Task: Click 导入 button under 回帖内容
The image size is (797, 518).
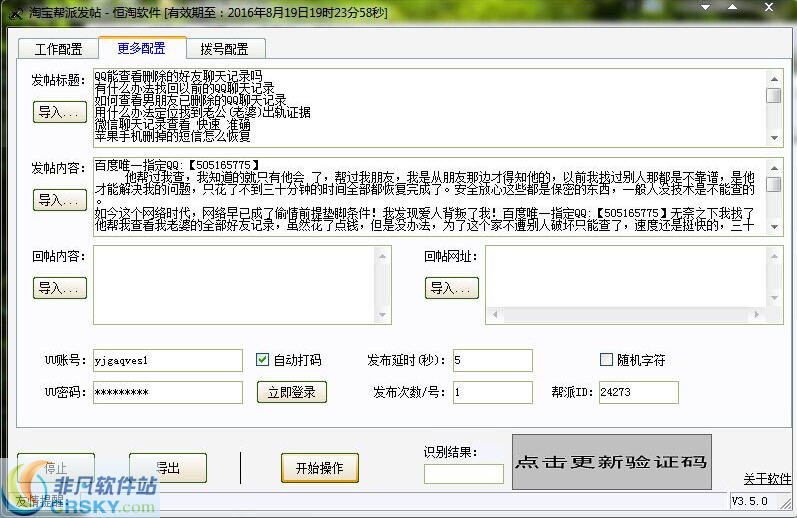Action: coord(60,288)
